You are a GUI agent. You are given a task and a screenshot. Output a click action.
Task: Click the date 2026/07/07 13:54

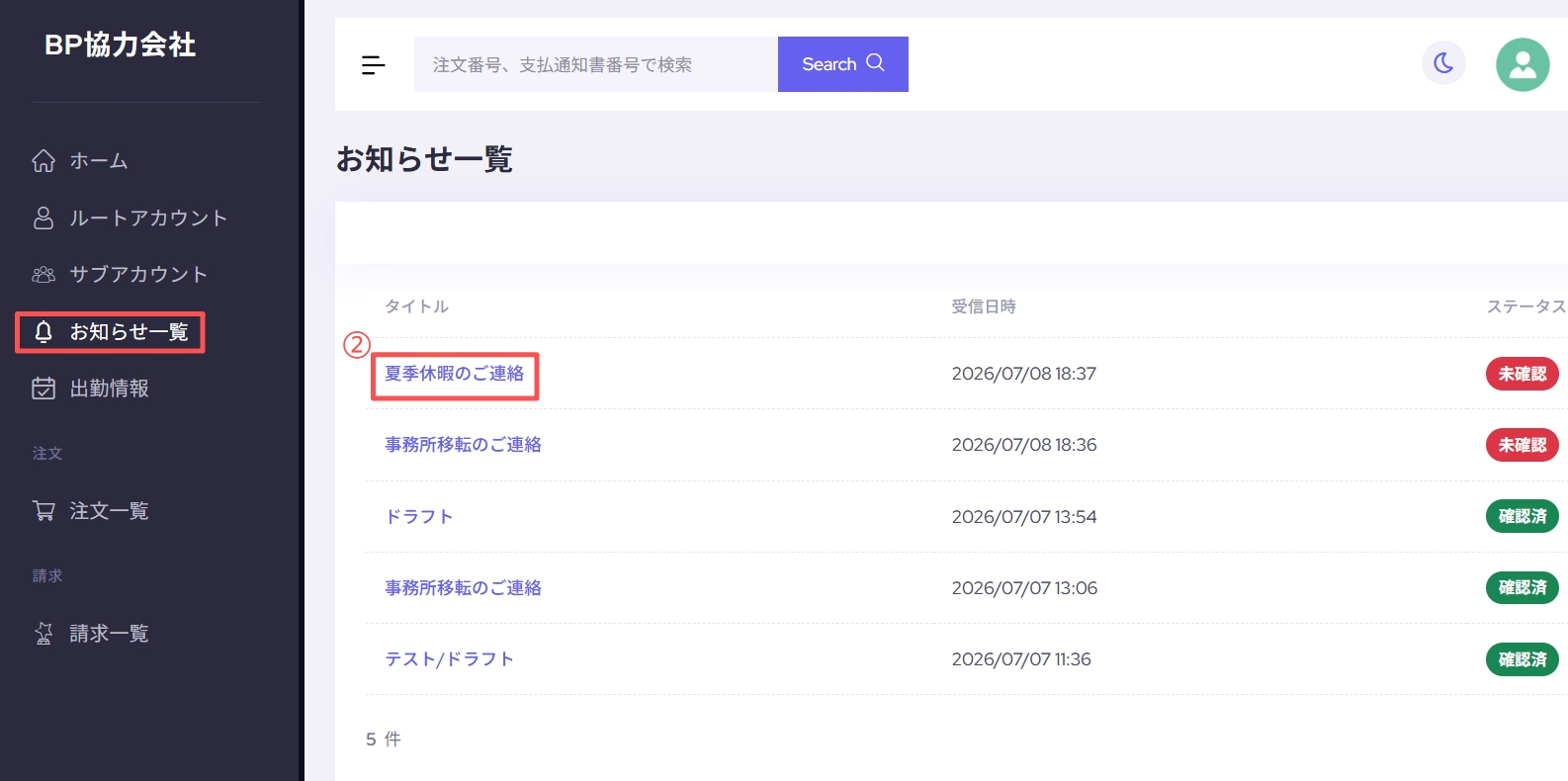click(1024, 517)
